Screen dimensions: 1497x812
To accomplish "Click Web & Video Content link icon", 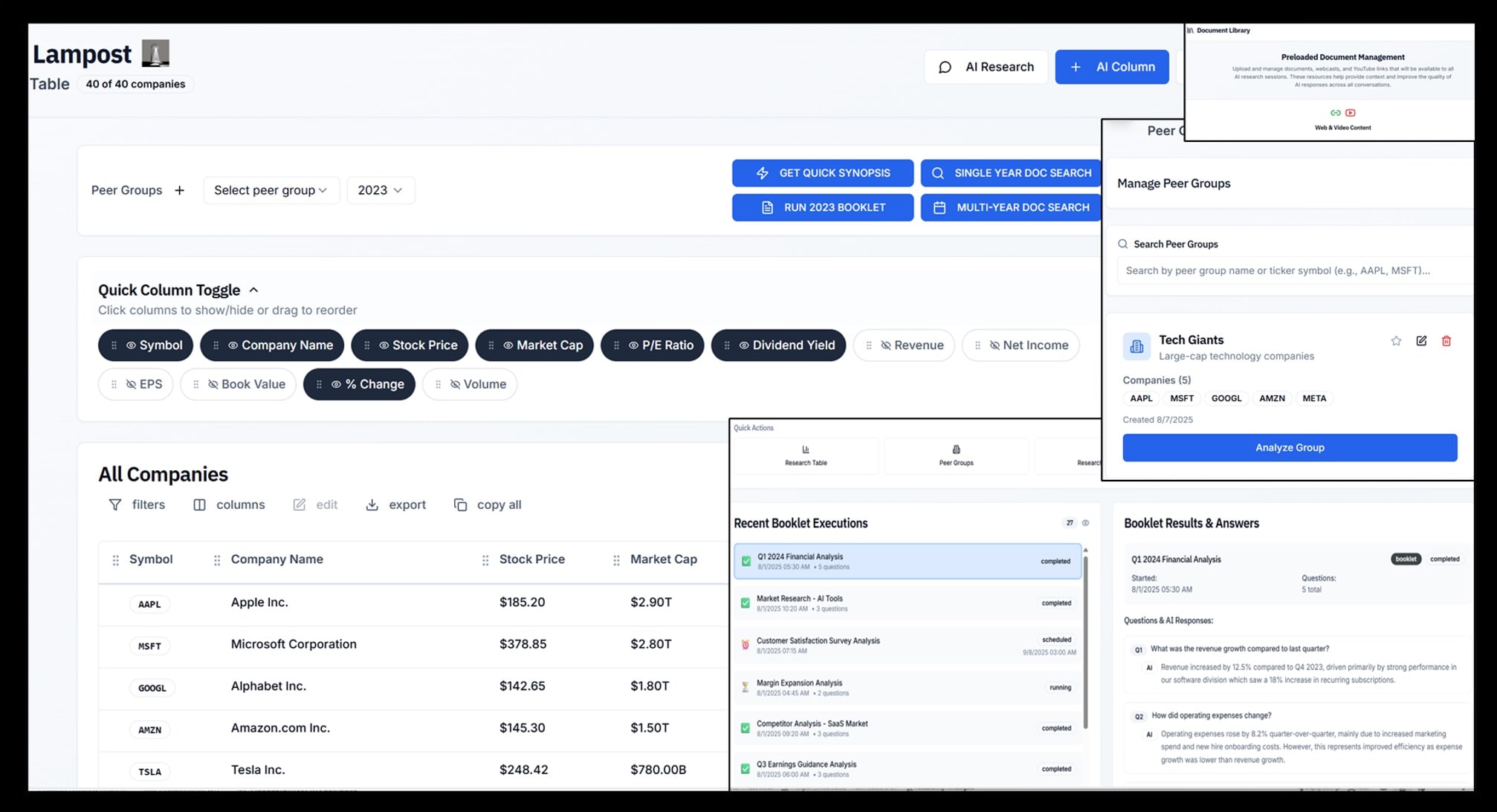I will (x=1336, y=113).
